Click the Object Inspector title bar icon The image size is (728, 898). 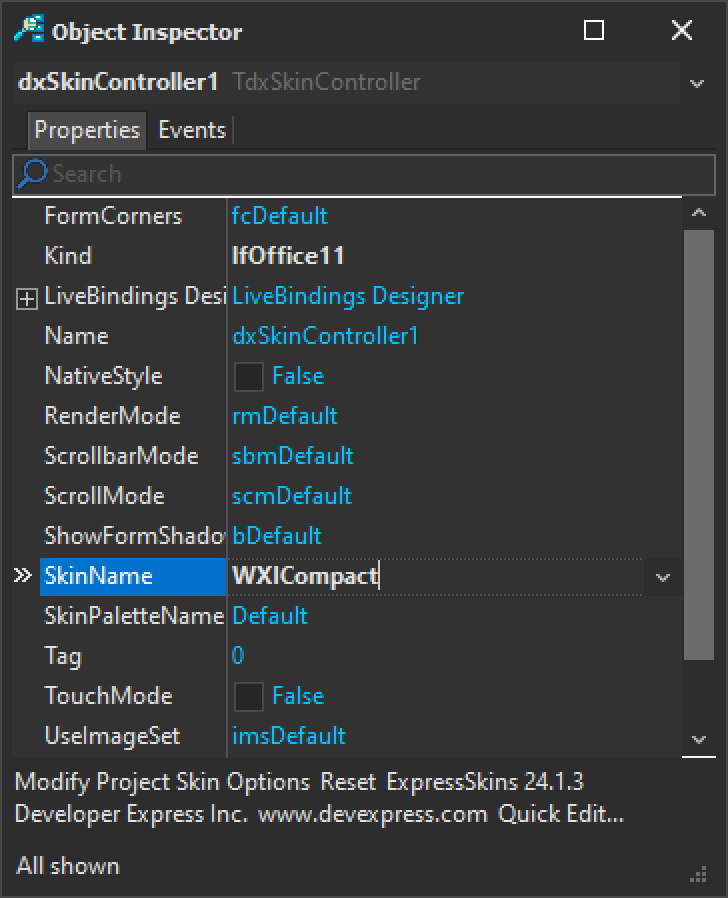(x=29, y=30)
